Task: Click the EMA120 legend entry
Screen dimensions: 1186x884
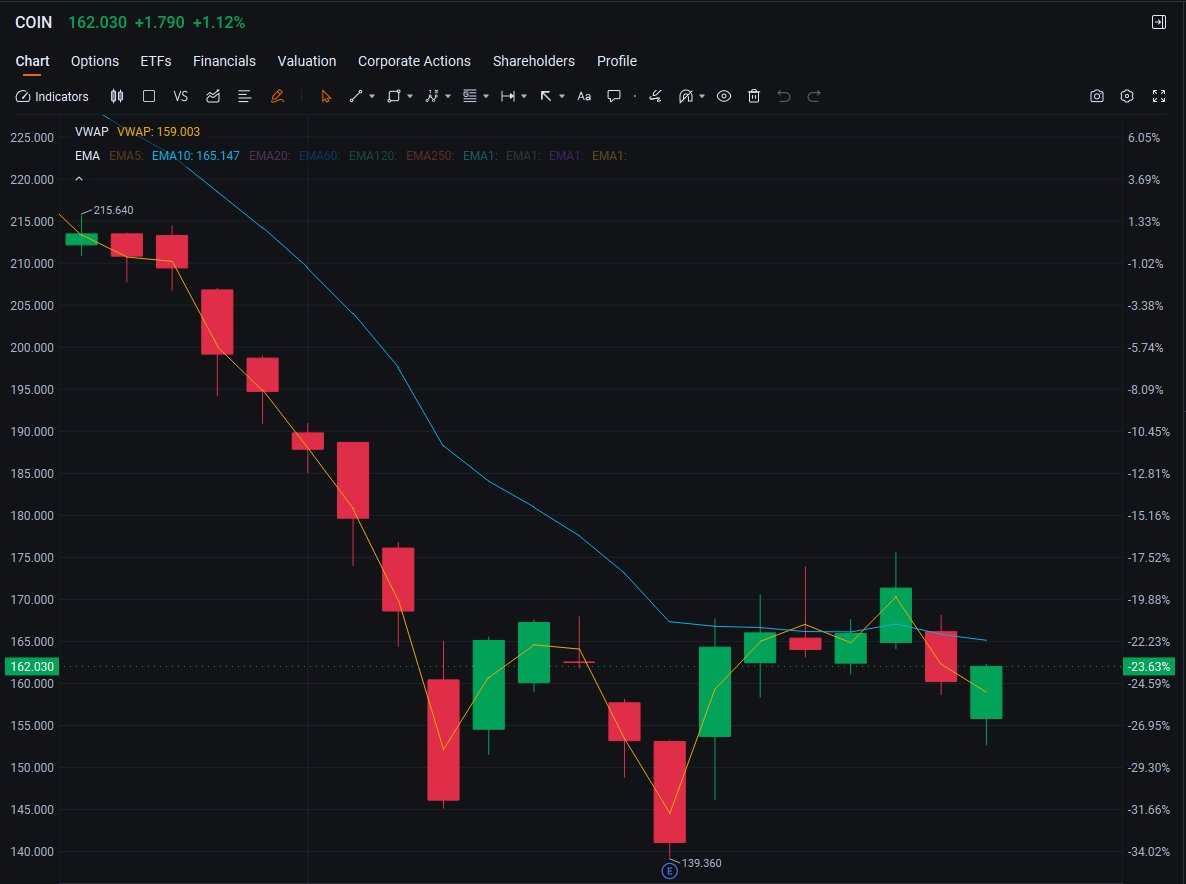Action: [x=372, y=156]
